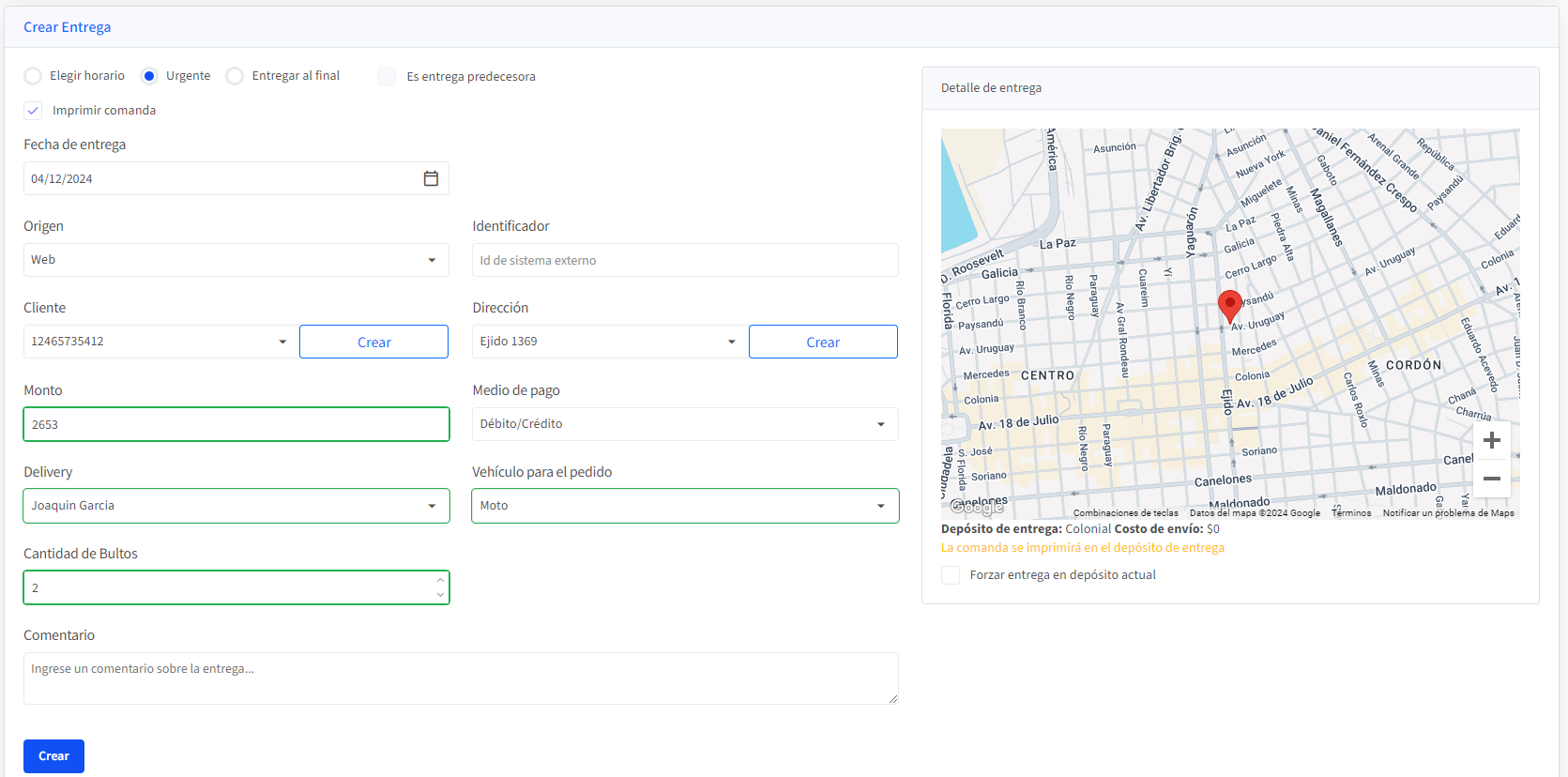This screenshot has width=1568, height=777.
Task: Select the Entregar al final option
Action: (x=235, y=76)
